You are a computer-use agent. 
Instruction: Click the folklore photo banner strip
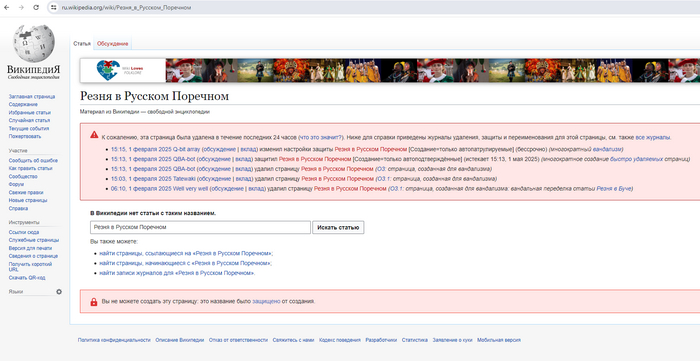(x=433, y=71)
